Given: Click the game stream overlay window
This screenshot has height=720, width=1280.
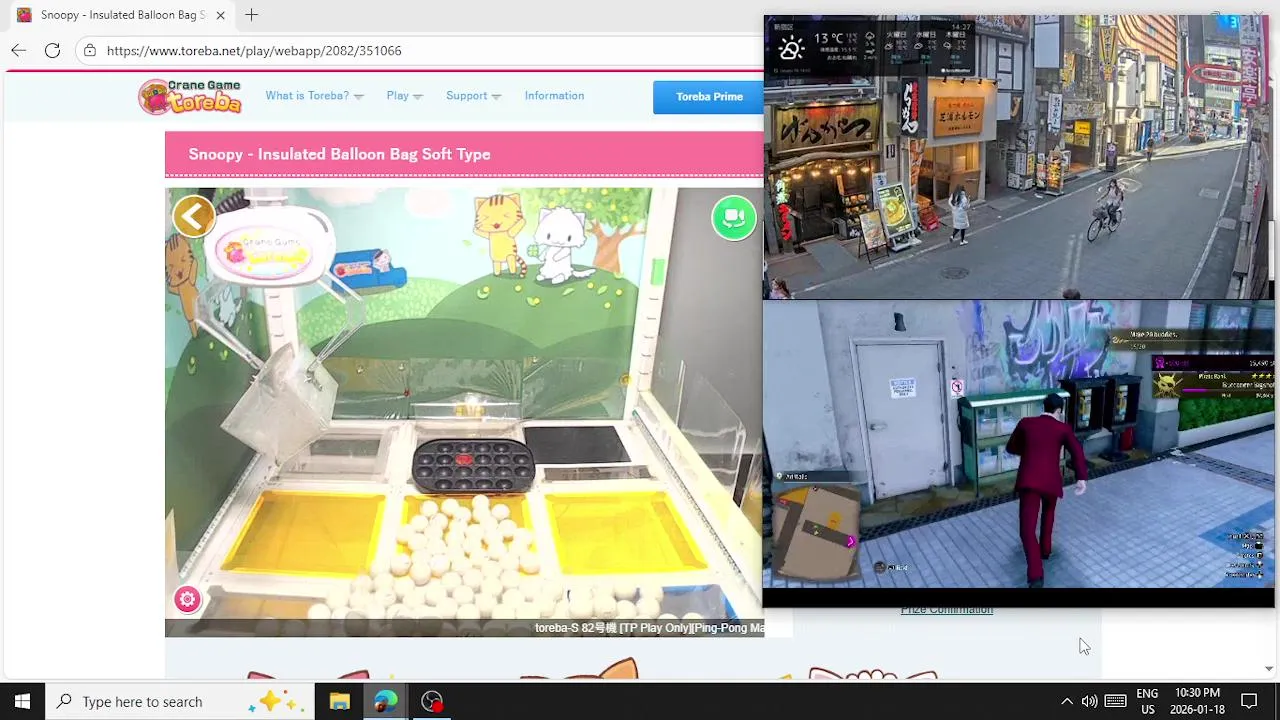Looking at the screenshot, I should [1018, 445].
